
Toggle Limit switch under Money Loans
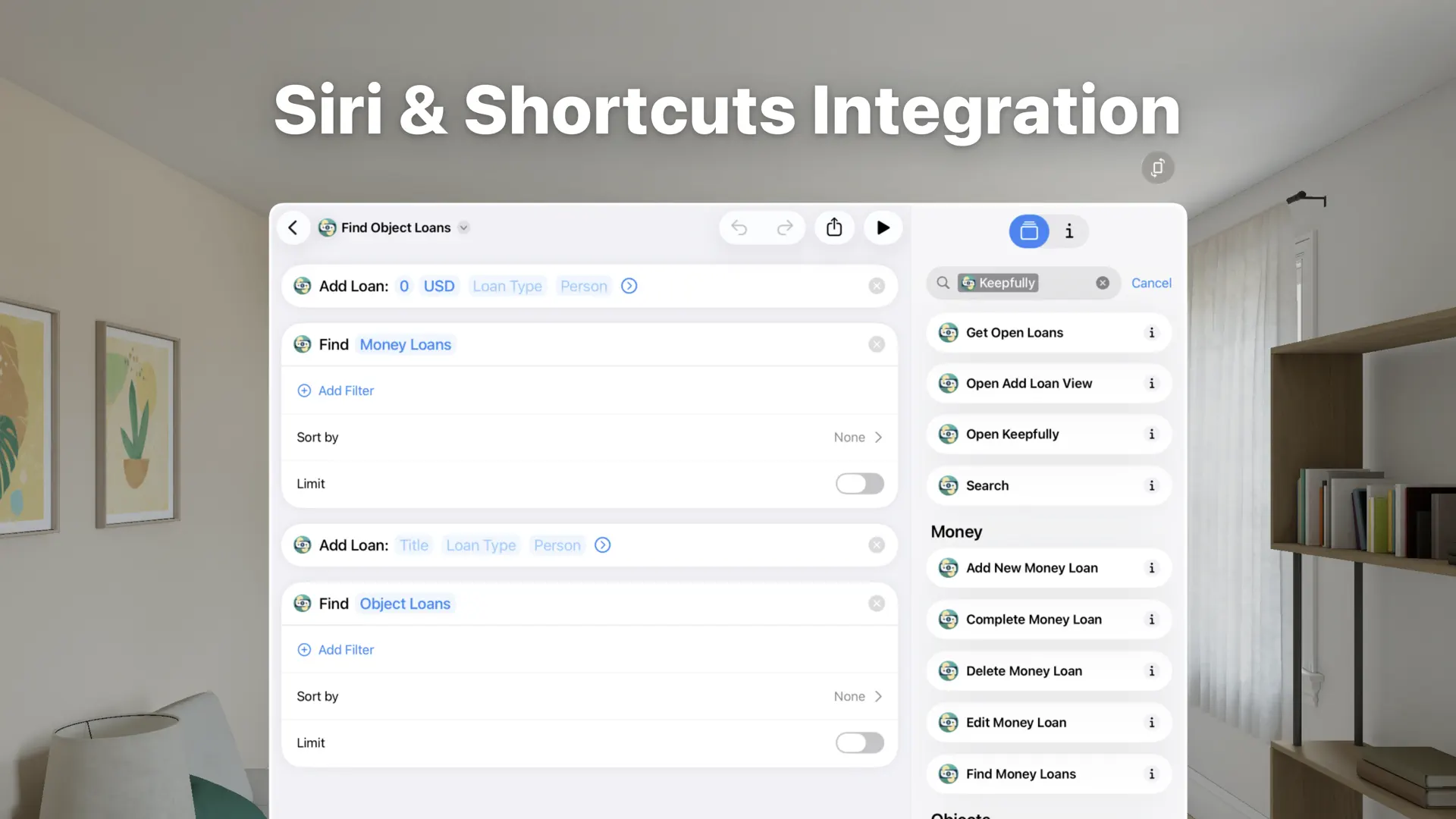tap(859, 484)
